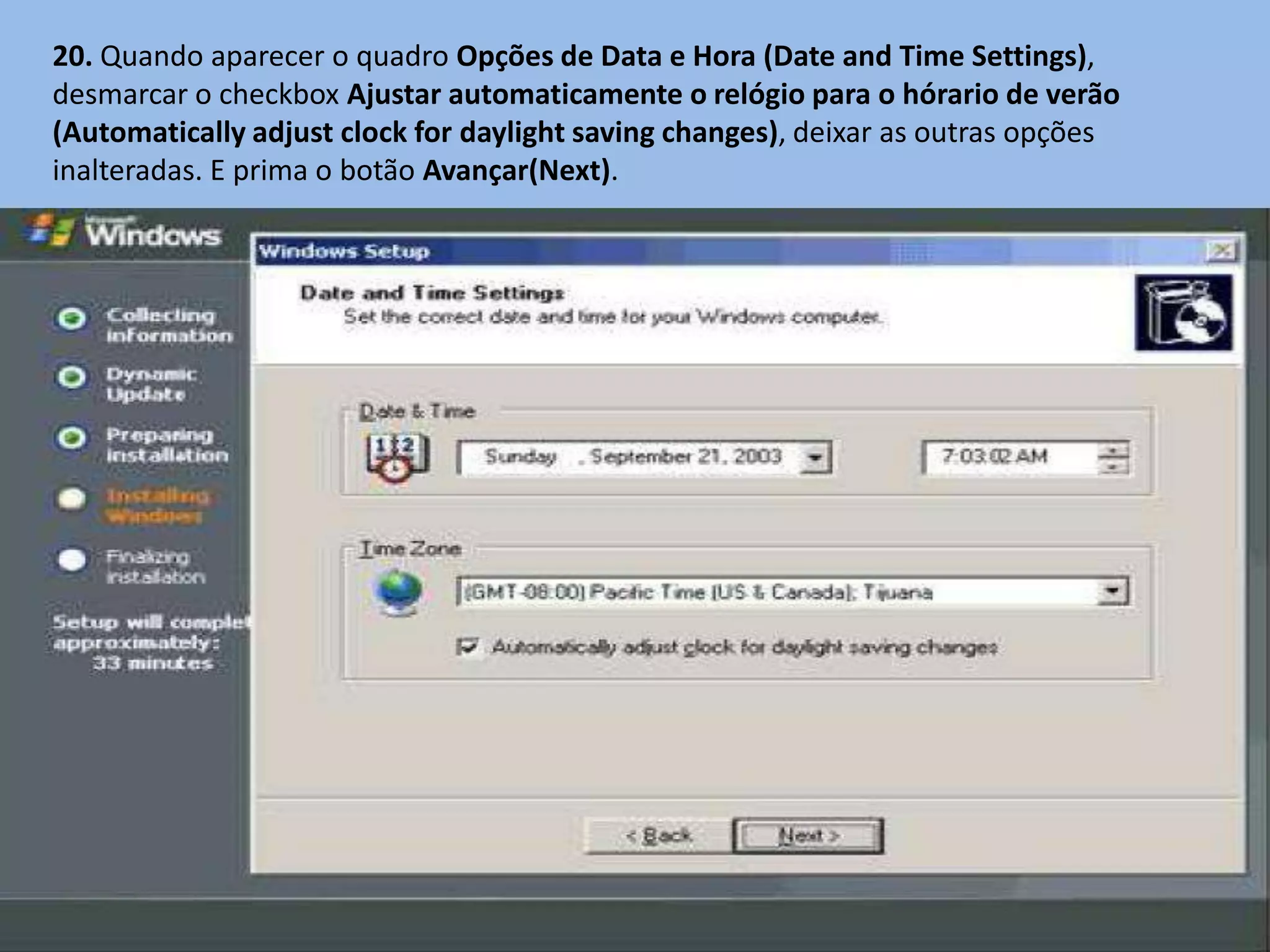Click the time field 7:03:02 AM
The width and height of the screenshot is (1270, 952).
pos(1011,457)
